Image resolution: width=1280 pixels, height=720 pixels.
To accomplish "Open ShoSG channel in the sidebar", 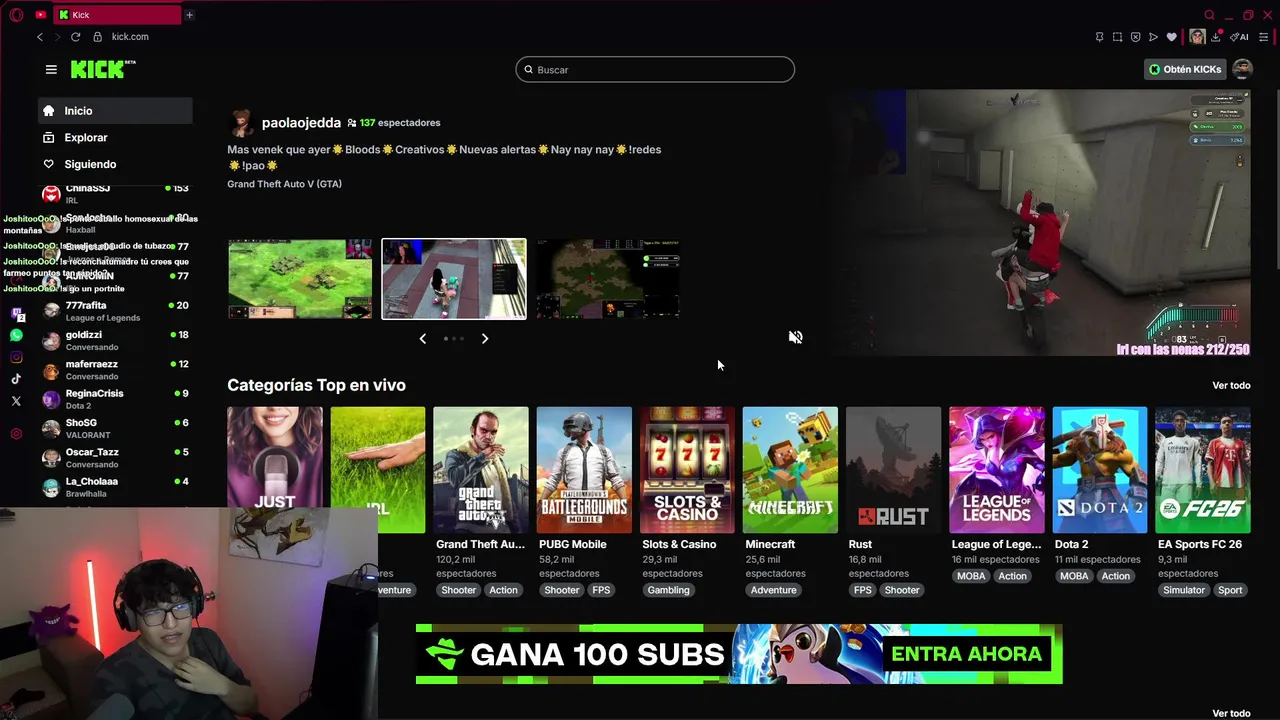I will point(116,428).
